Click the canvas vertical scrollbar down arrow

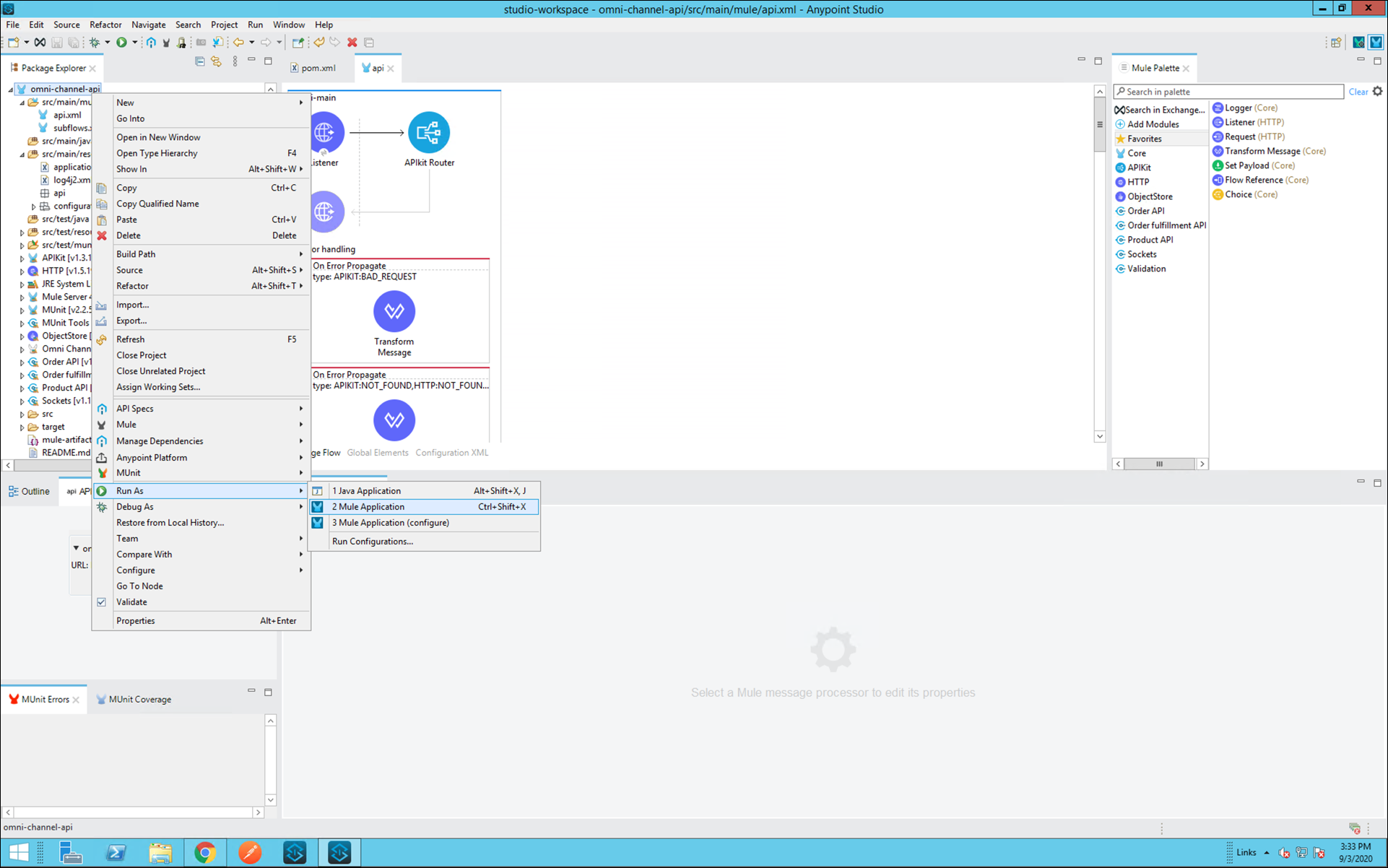click(1100, 436)
